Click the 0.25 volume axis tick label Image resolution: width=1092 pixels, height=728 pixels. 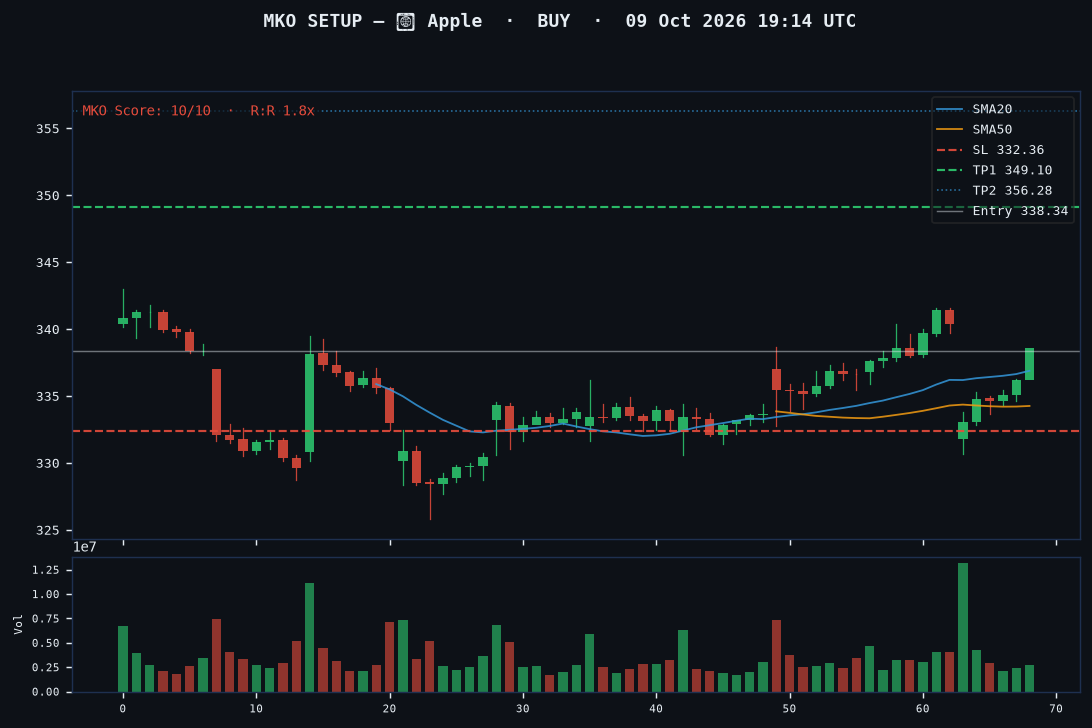45,667
